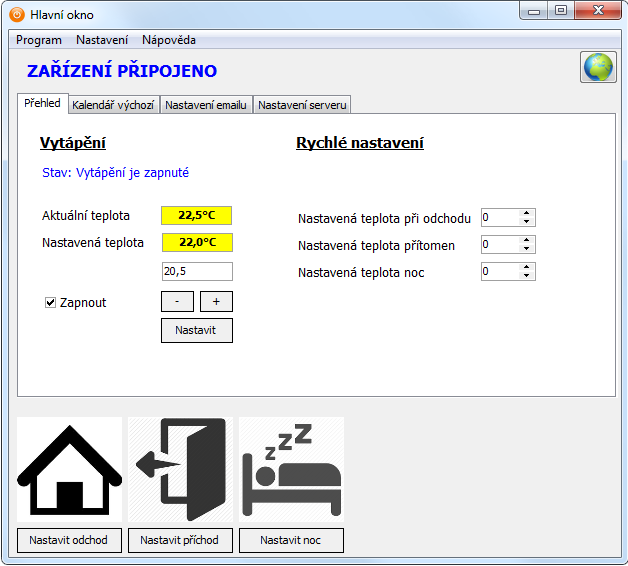Click the globe icon in top right
The height and width of the screenshot is (566, 628).
click(x=597, y=67)
